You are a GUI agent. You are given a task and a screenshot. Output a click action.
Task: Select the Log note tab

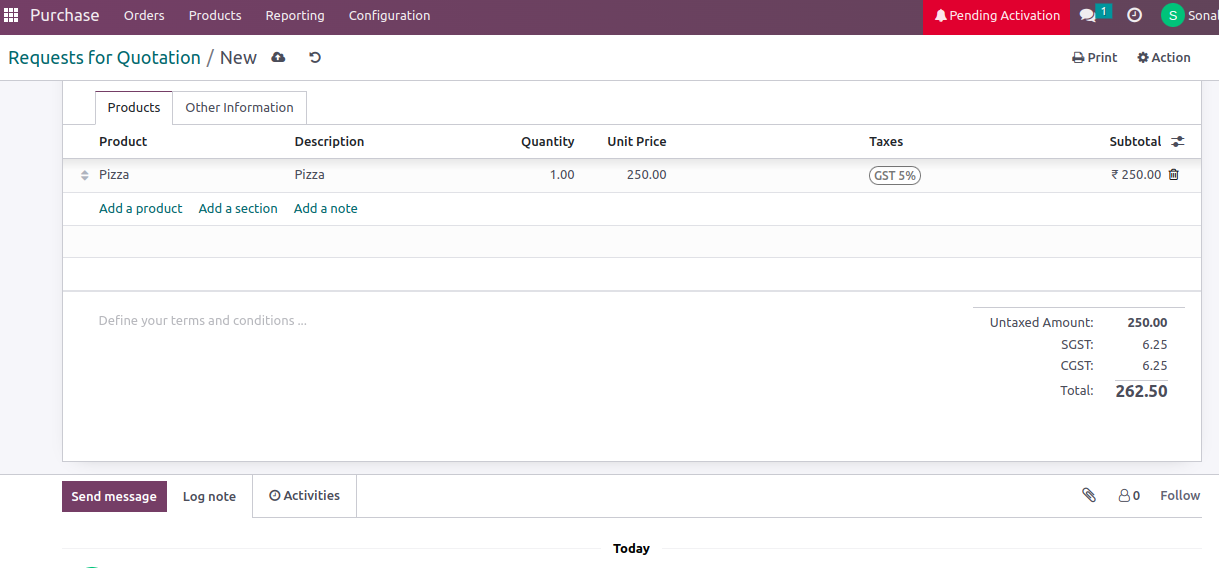(209, 497)
